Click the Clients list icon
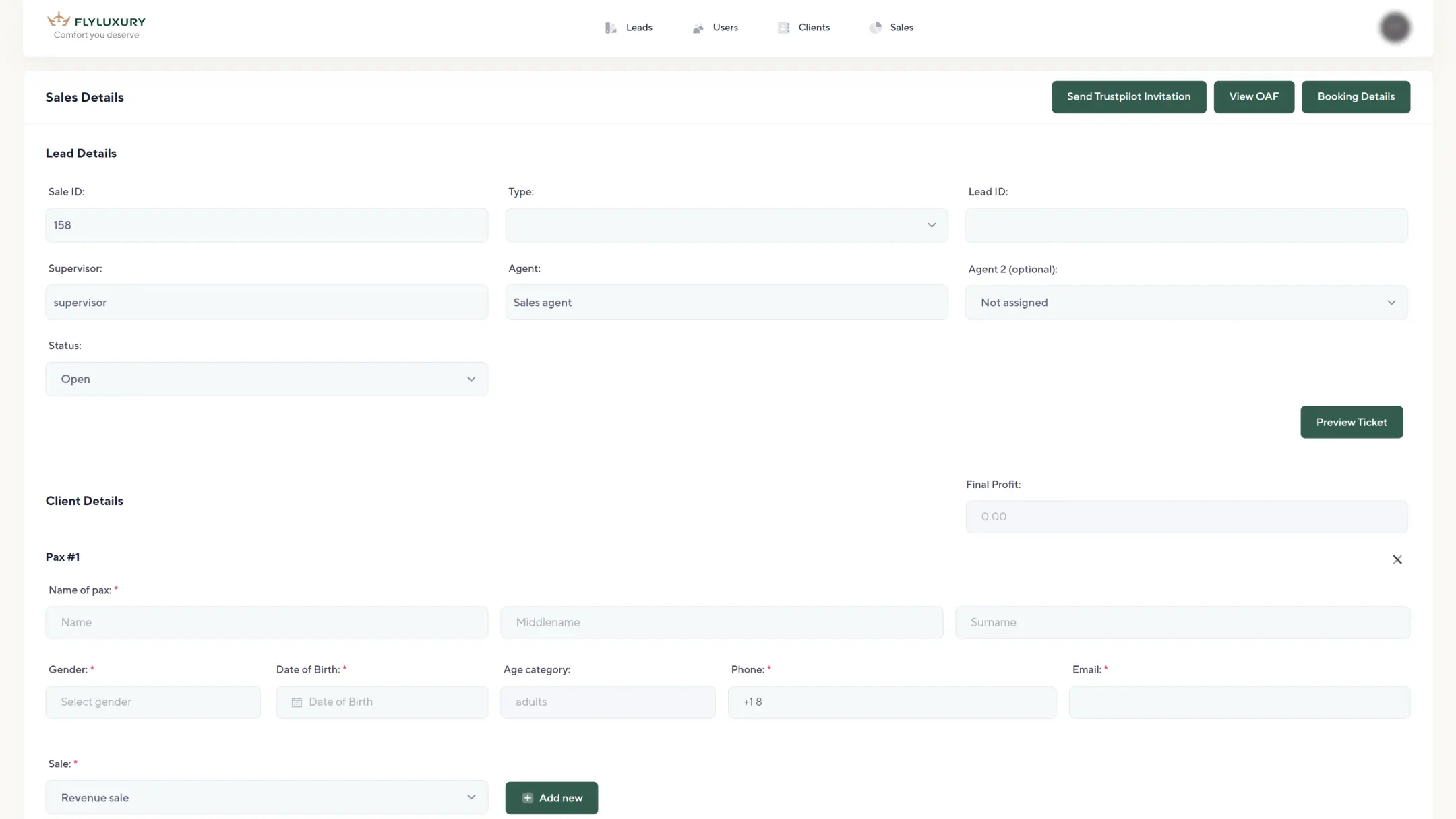The height and width of the screenshot is (819, 1456). [x=783, y=28]
